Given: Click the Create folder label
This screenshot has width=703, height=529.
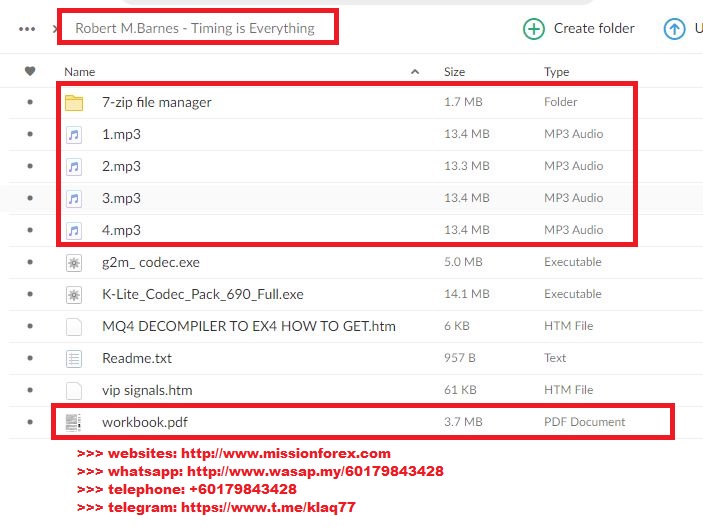Looking at the screenshot, I should pyautogui.click(x=594, y=28).
